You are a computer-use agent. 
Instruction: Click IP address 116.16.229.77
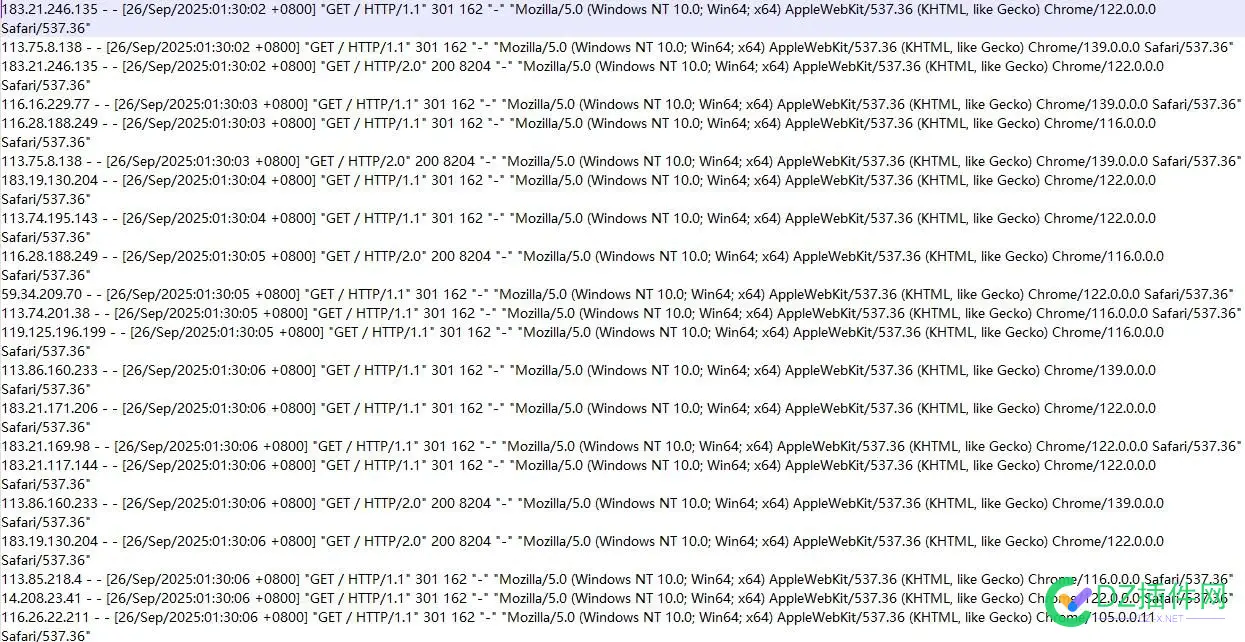point(46,104)
